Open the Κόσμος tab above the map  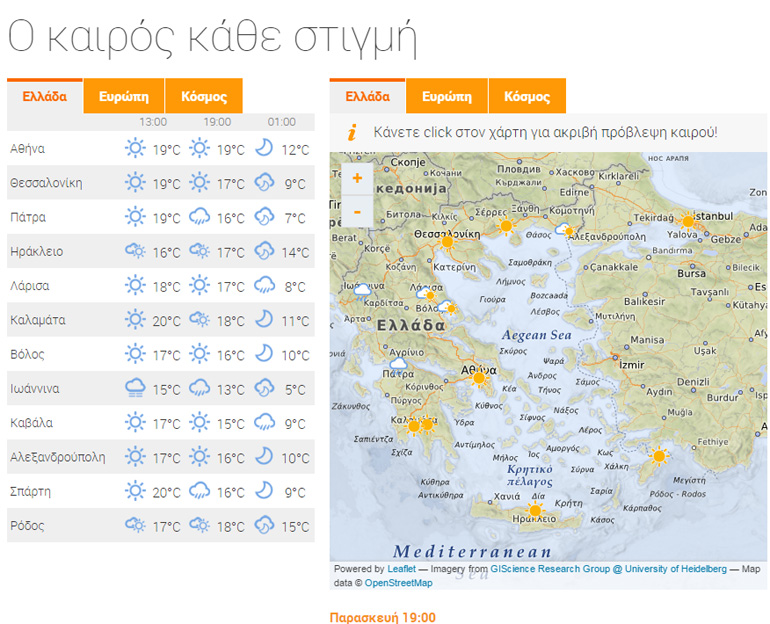[527, 97]
